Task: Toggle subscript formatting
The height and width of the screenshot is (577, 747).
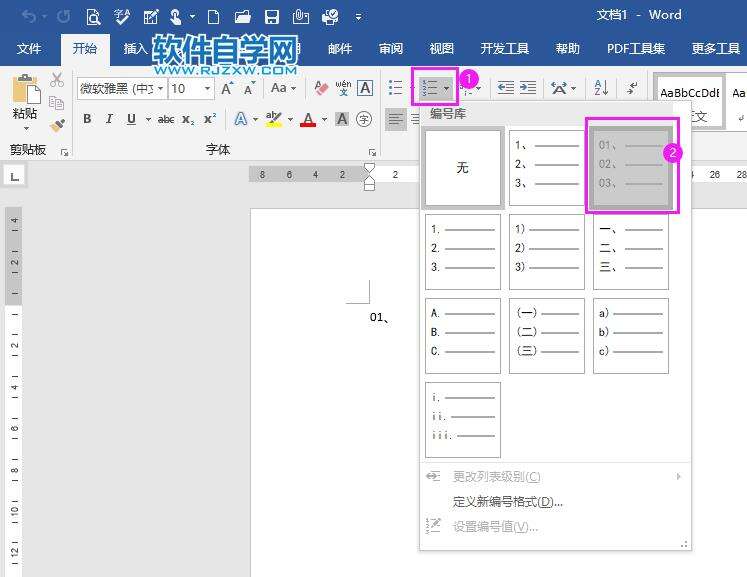Action: pos(188,119)
